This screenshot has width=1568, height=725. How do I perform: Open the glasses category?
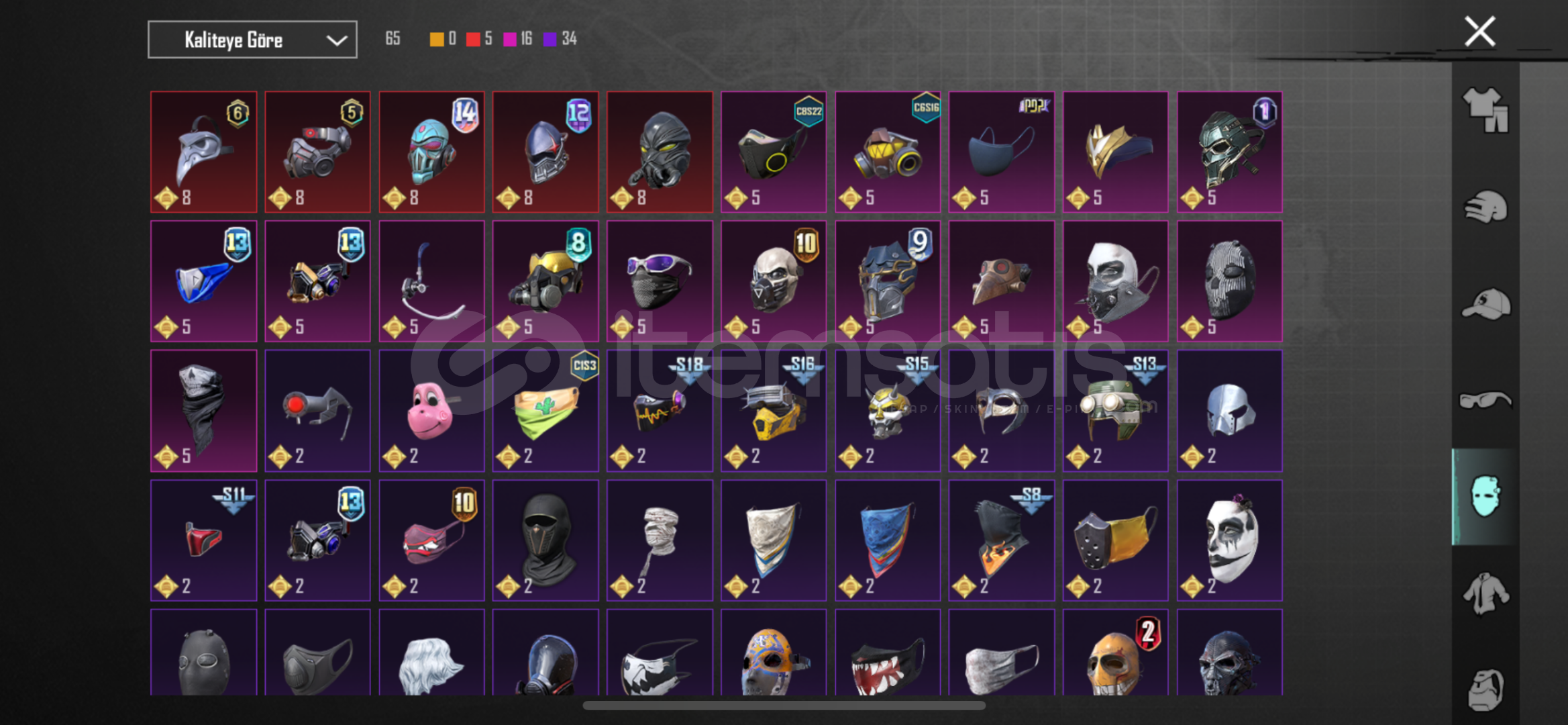[x=1485, y=400]
